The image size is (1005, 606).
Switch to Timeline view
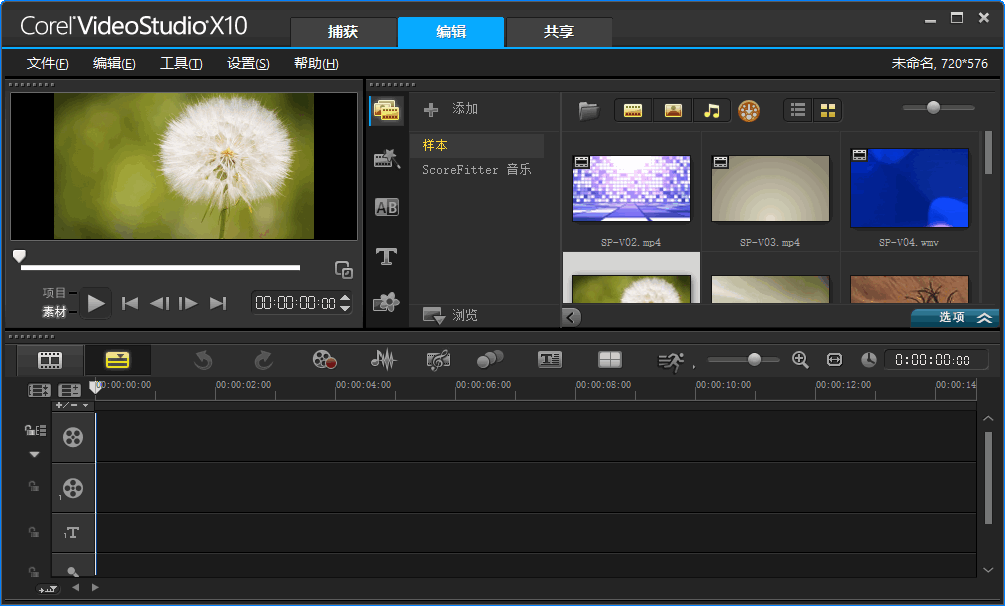118,360
